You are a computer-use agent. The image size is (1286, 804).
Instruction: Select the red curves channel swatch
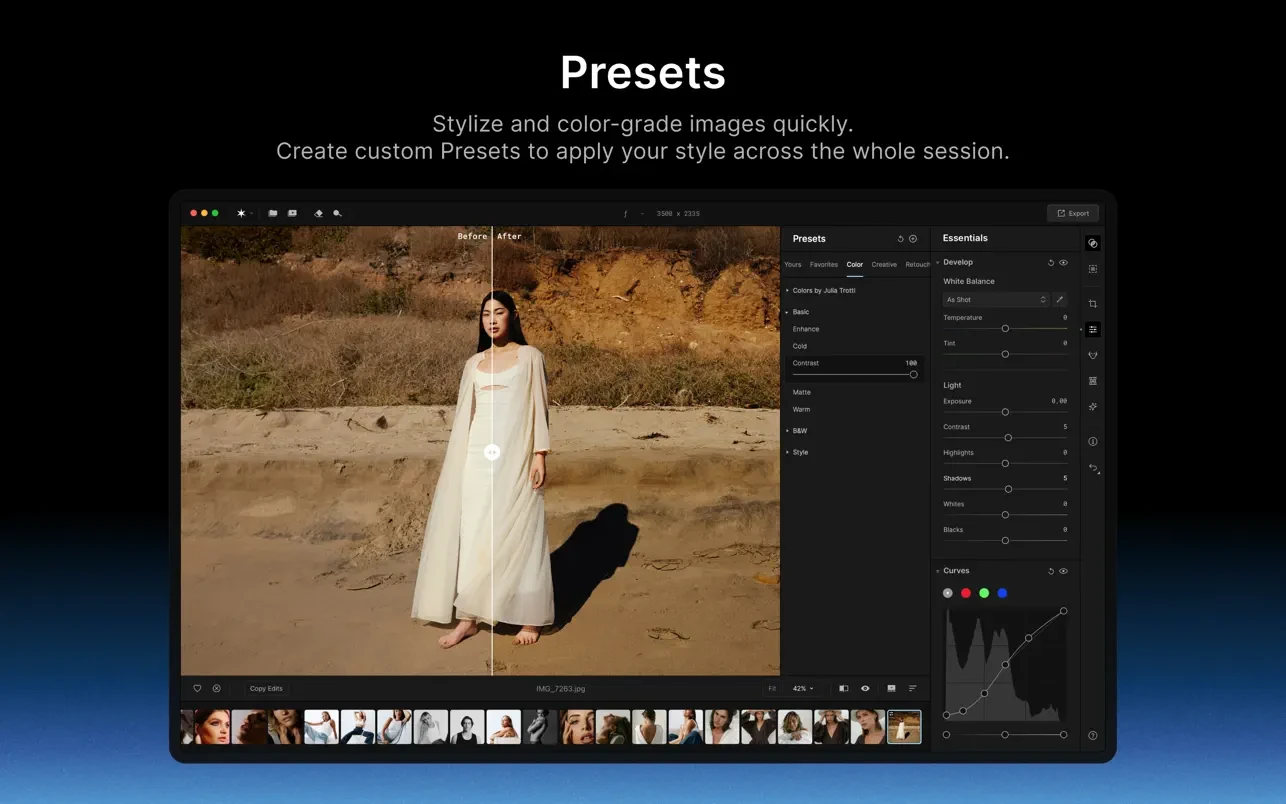(x=966, y=593)
